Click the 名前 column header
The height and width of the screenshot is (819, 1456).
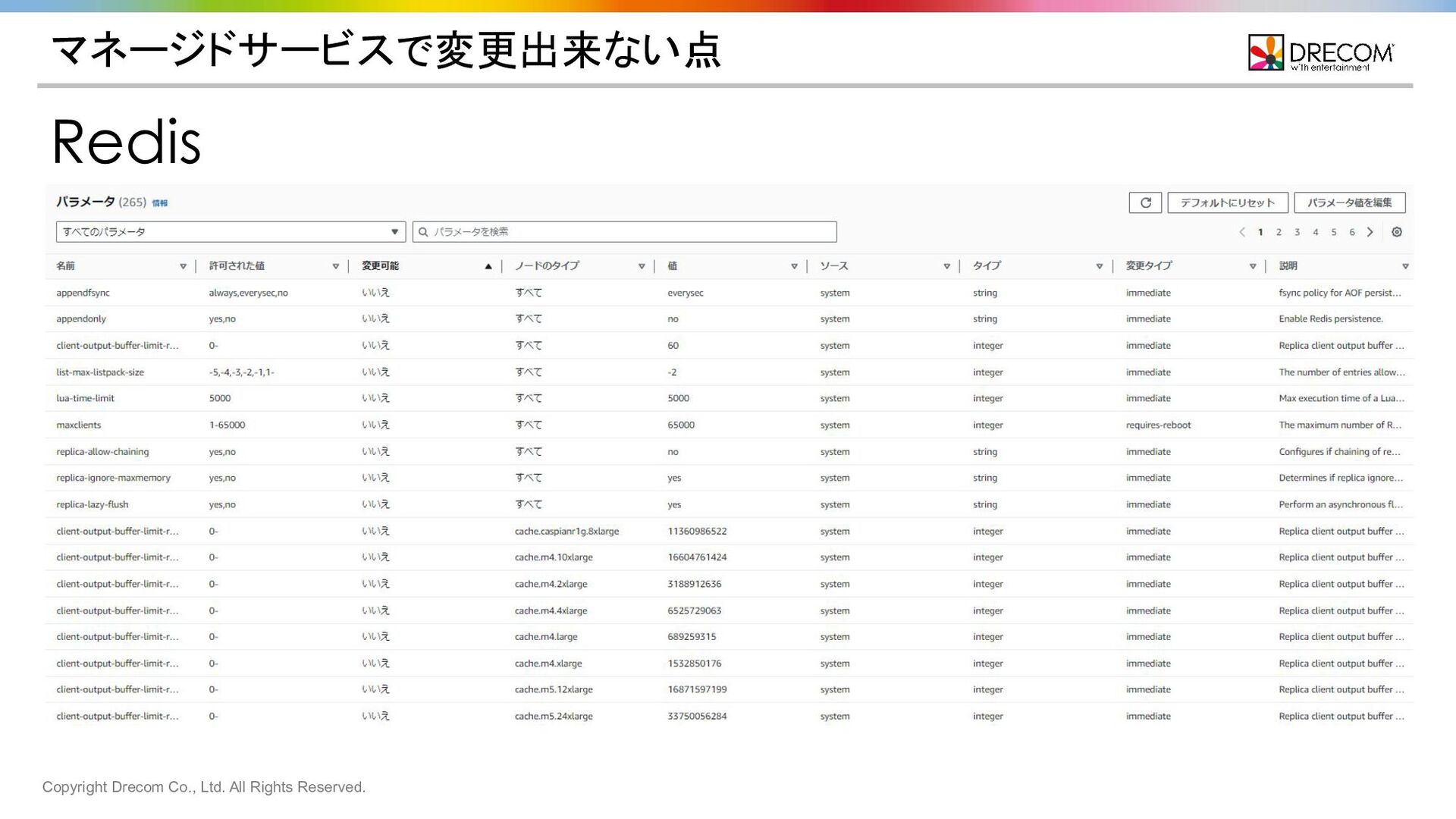pyautogui.click(x=65, y=266)
